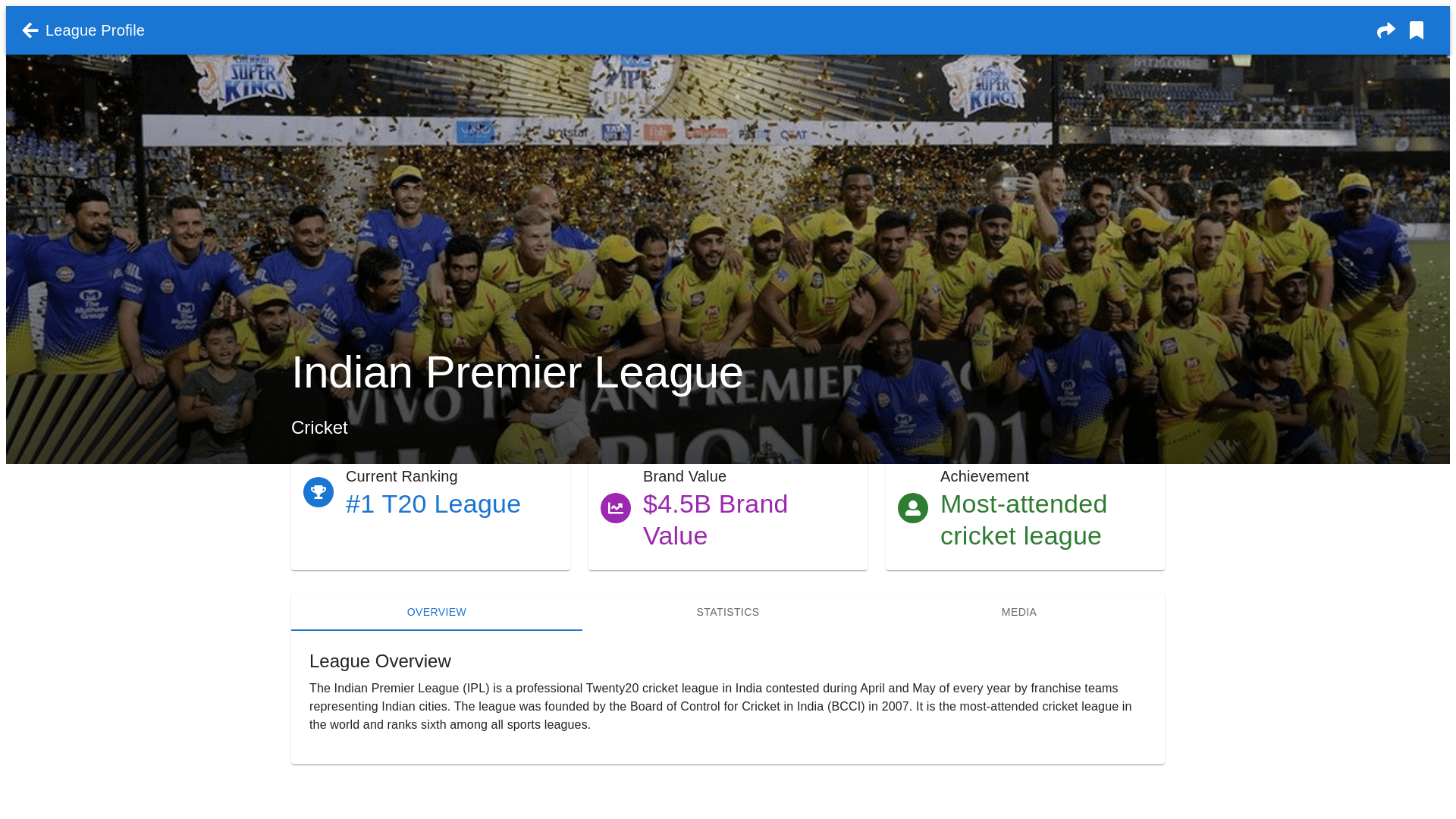This screenshot has width=1456, height=819.
Task: Click the #1 T20 League ranking text
Action: (433, 504)
